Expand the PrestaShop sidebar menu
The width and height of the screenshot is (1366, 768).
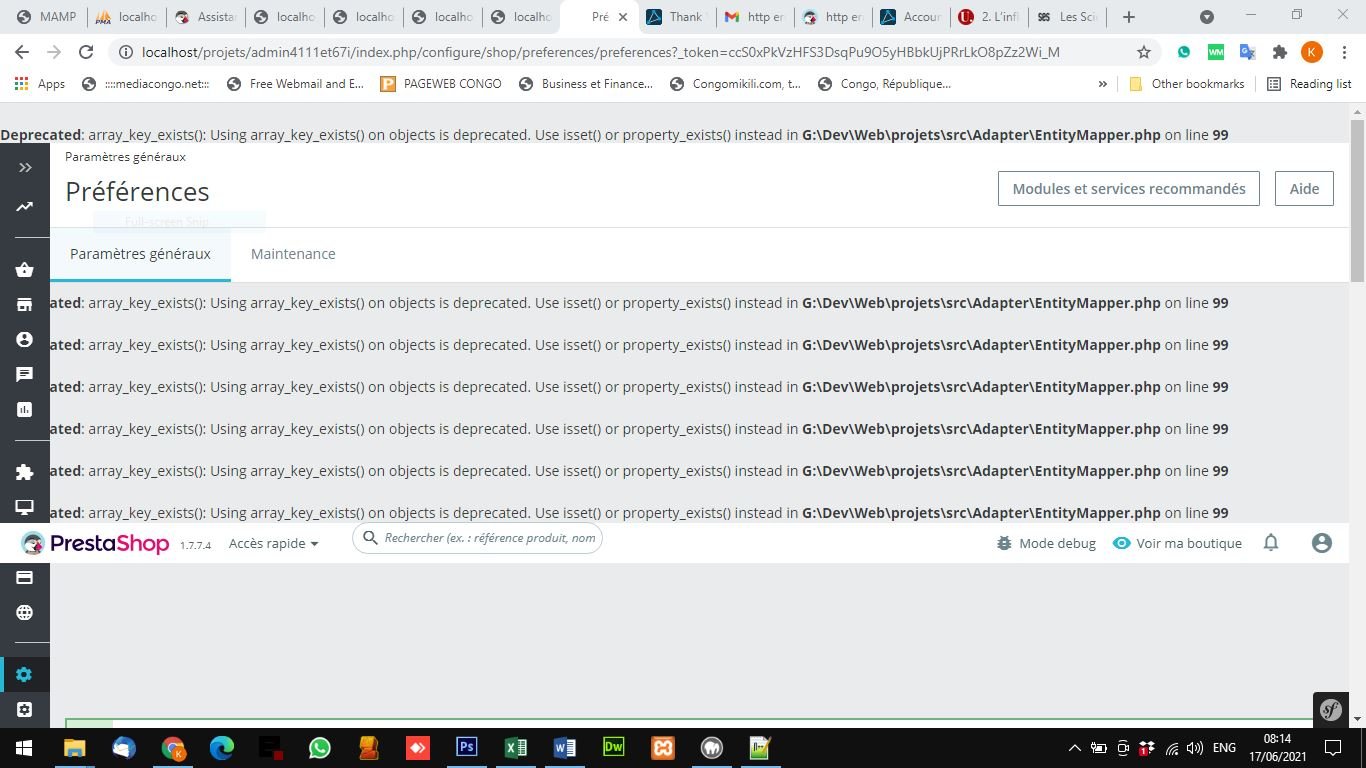pos(25,167)
